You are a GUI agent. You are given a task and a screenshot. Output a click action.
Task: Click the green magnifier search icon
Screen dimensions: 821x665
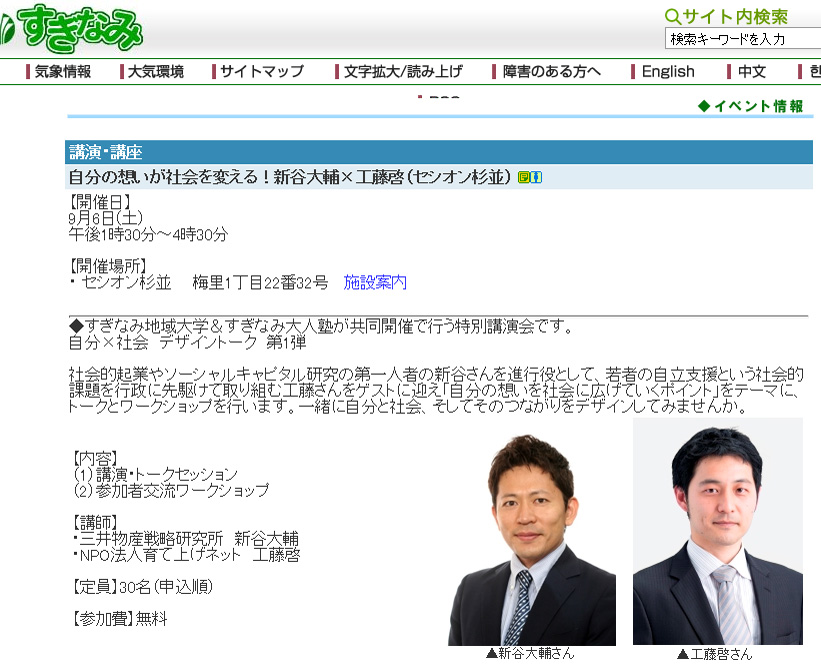tap(673, 16)
